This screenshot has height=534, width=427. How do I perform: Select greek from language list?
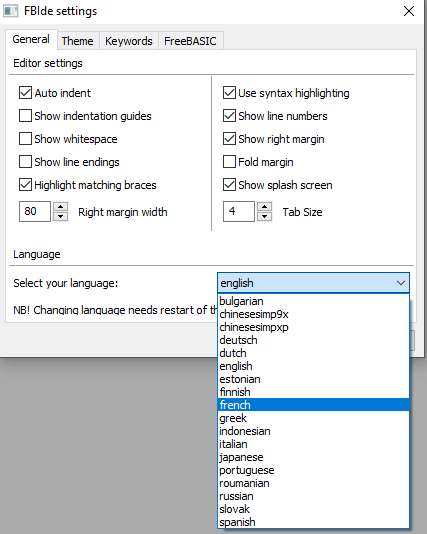click(313, 418)
